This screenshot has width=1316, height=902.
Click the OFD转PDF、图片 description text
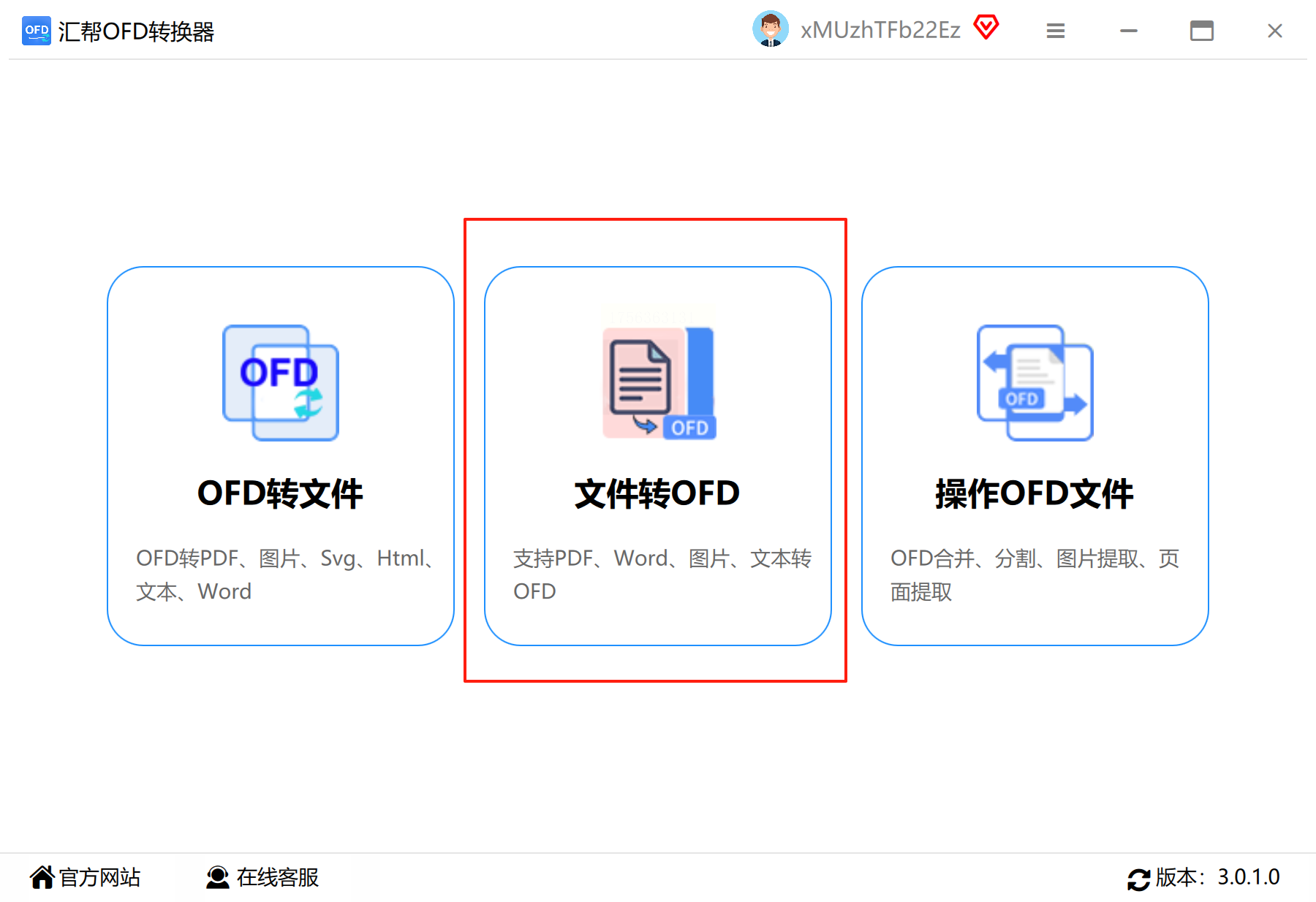pyautogui.click(x=287, y=575)
